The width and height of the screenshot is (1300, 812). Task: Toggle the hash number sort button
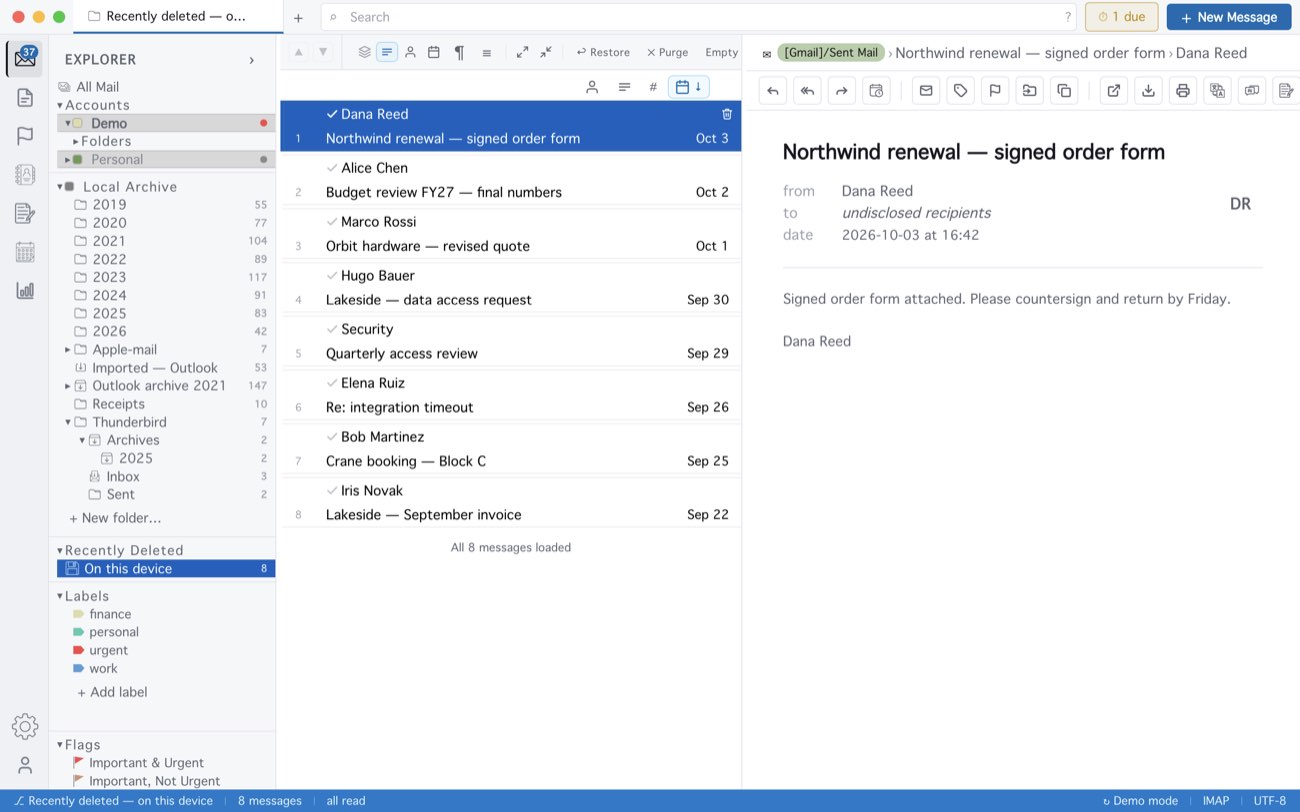point(653,87)
